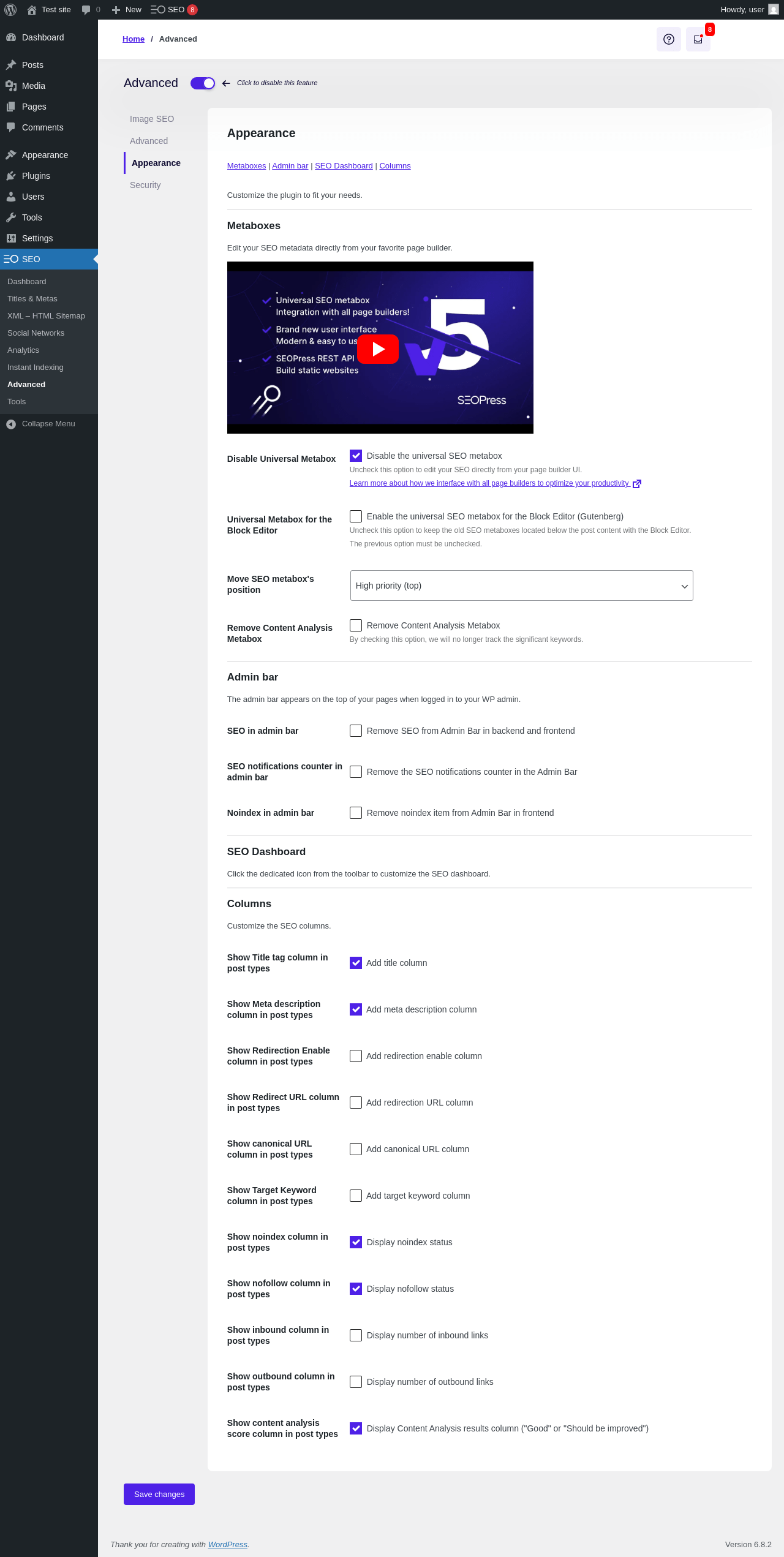The height and width of the screenshot is (1557, 784).
Task: Open the notifications inbox icon
Action: [x=698, y=39]
